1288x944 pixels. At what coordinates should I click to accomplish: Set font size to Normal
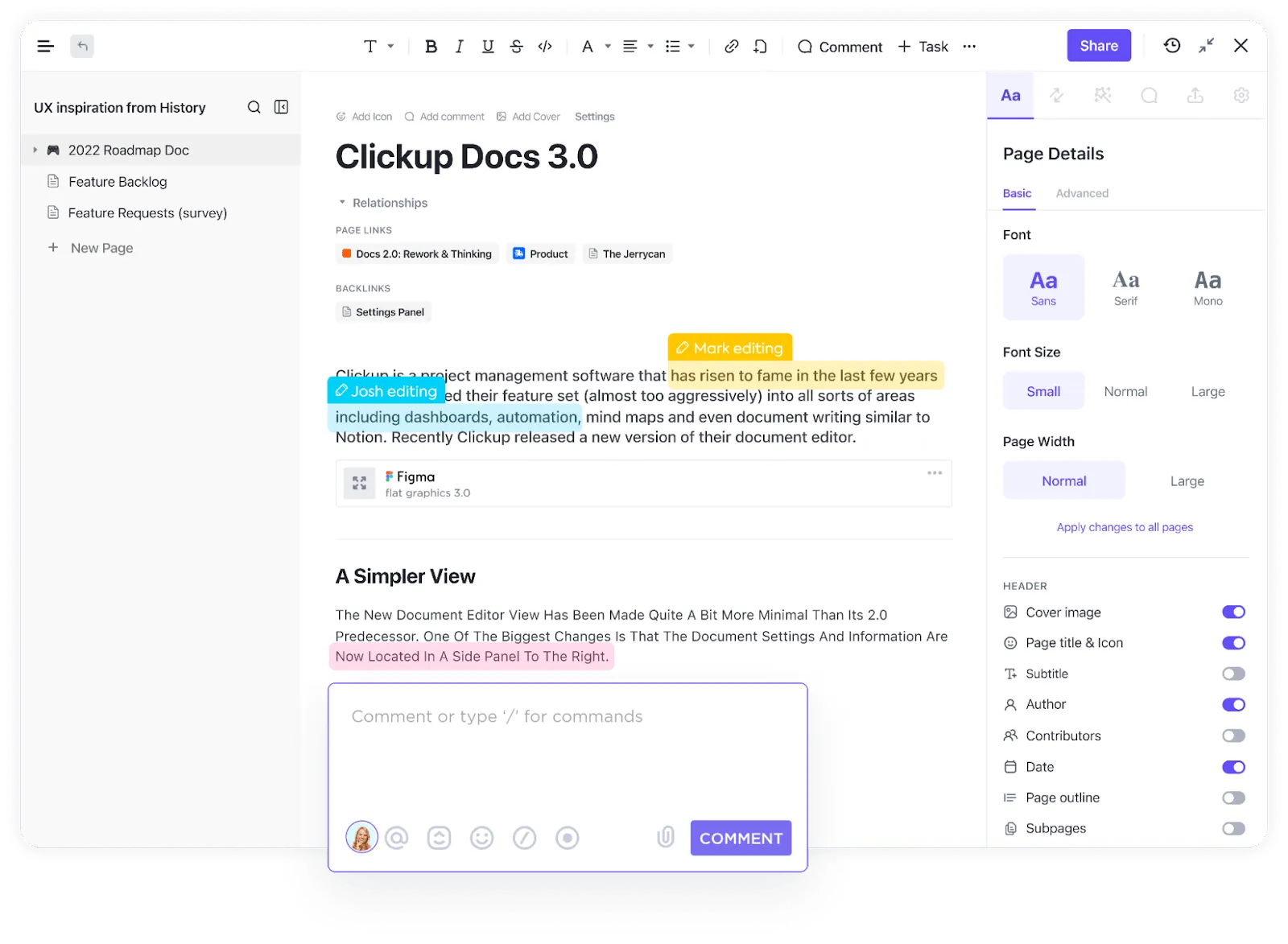click(1125, 391)
